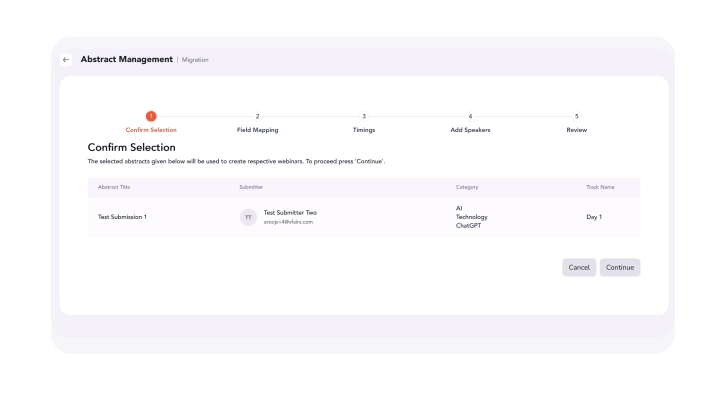Click the submitter email address
The image size is (726, 400).
pos(288,222)
